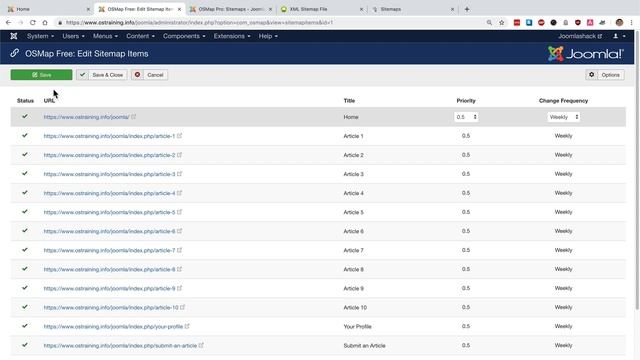This screenshot has height=360, width=640.
Task: Click the blue browser extension icon
Action: 529,22
